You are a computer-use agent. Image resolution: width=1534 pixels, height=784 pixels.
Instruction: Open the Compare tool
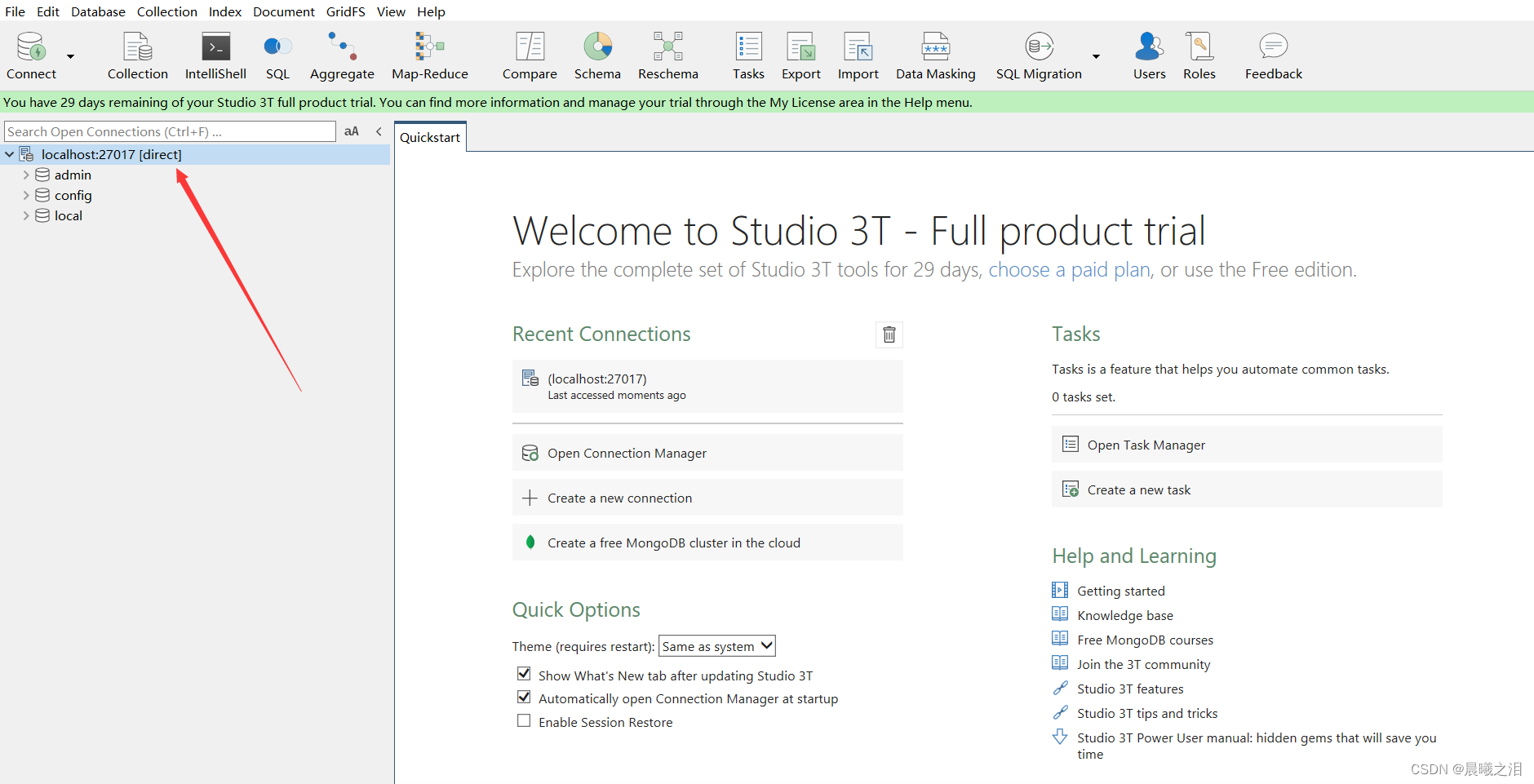click(529, 55)
